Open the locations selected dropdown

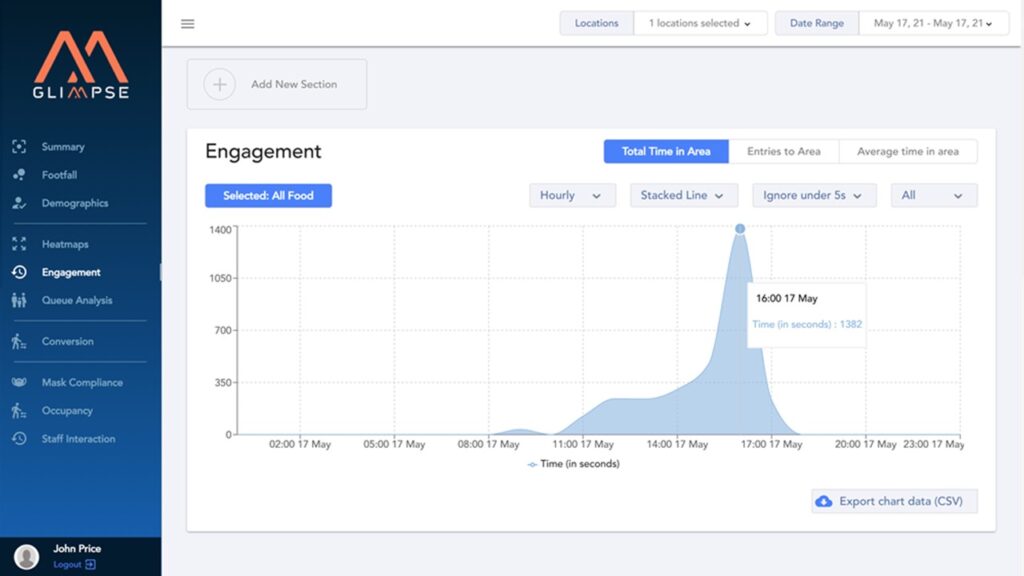[x=700, y=24]
